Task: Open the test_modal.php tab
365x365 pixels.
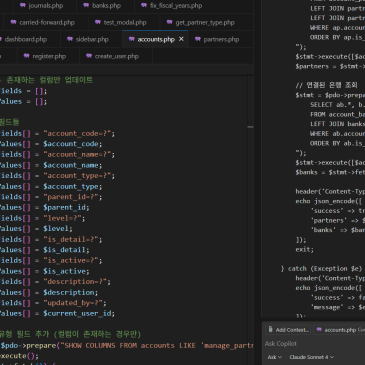Action: [x=125, y=22]
